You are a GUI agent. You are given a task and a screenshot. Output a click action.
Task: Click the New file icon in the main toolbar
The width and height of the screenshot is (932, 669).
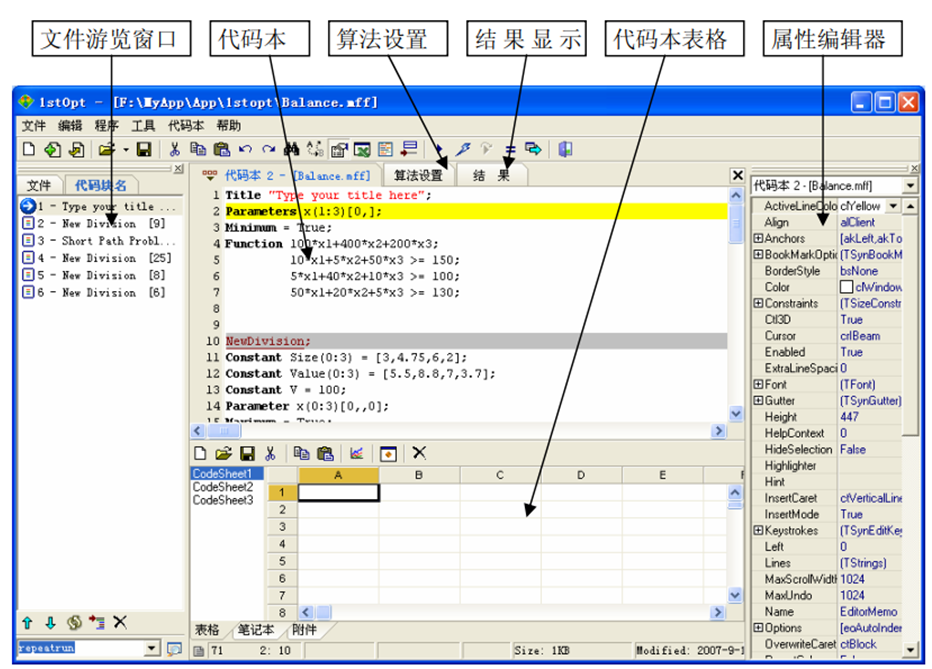point(29,149)
